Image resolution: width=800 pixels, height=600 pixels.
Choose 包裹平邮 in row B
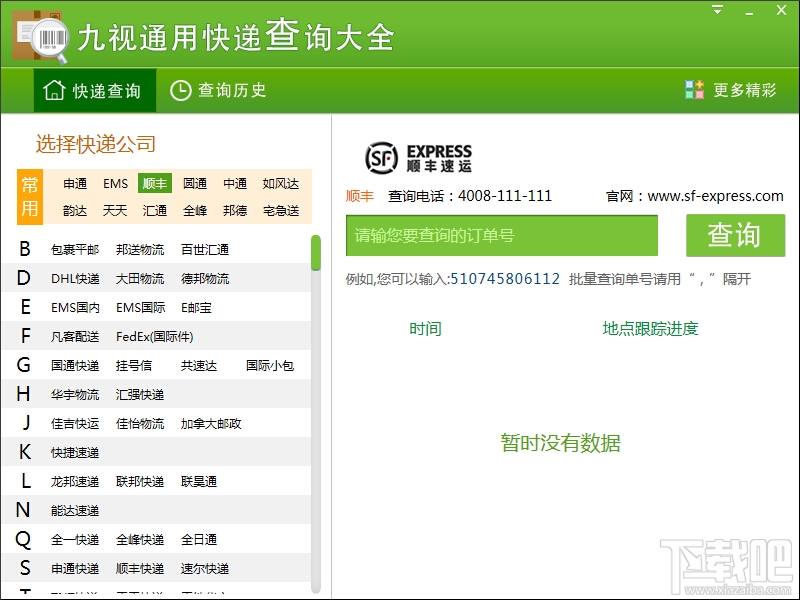click(x=75, y=249)
